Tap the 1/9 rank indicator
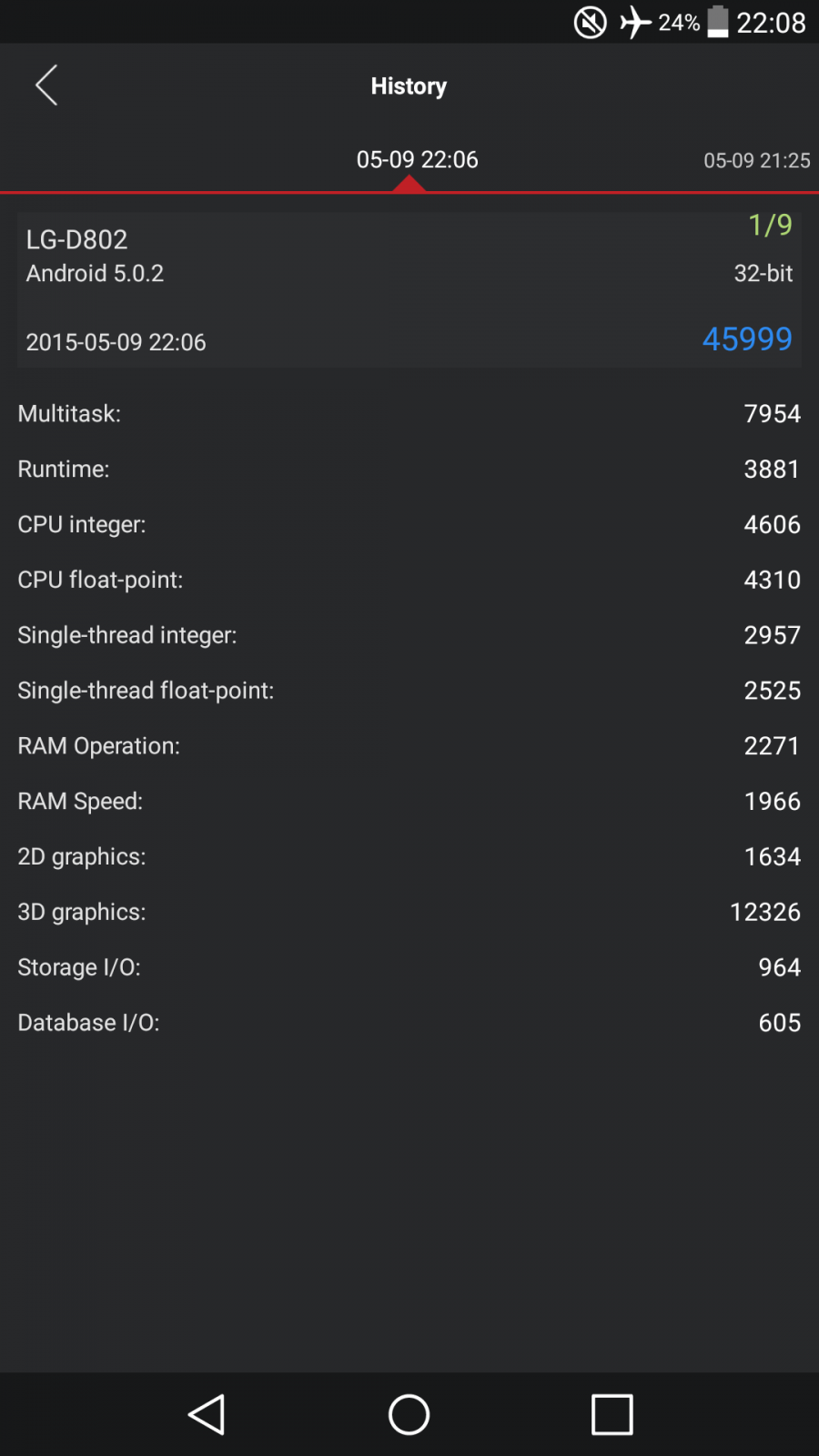Viewport: 819px width, 1456px height. pyautogui.click(x=770, y=225)
